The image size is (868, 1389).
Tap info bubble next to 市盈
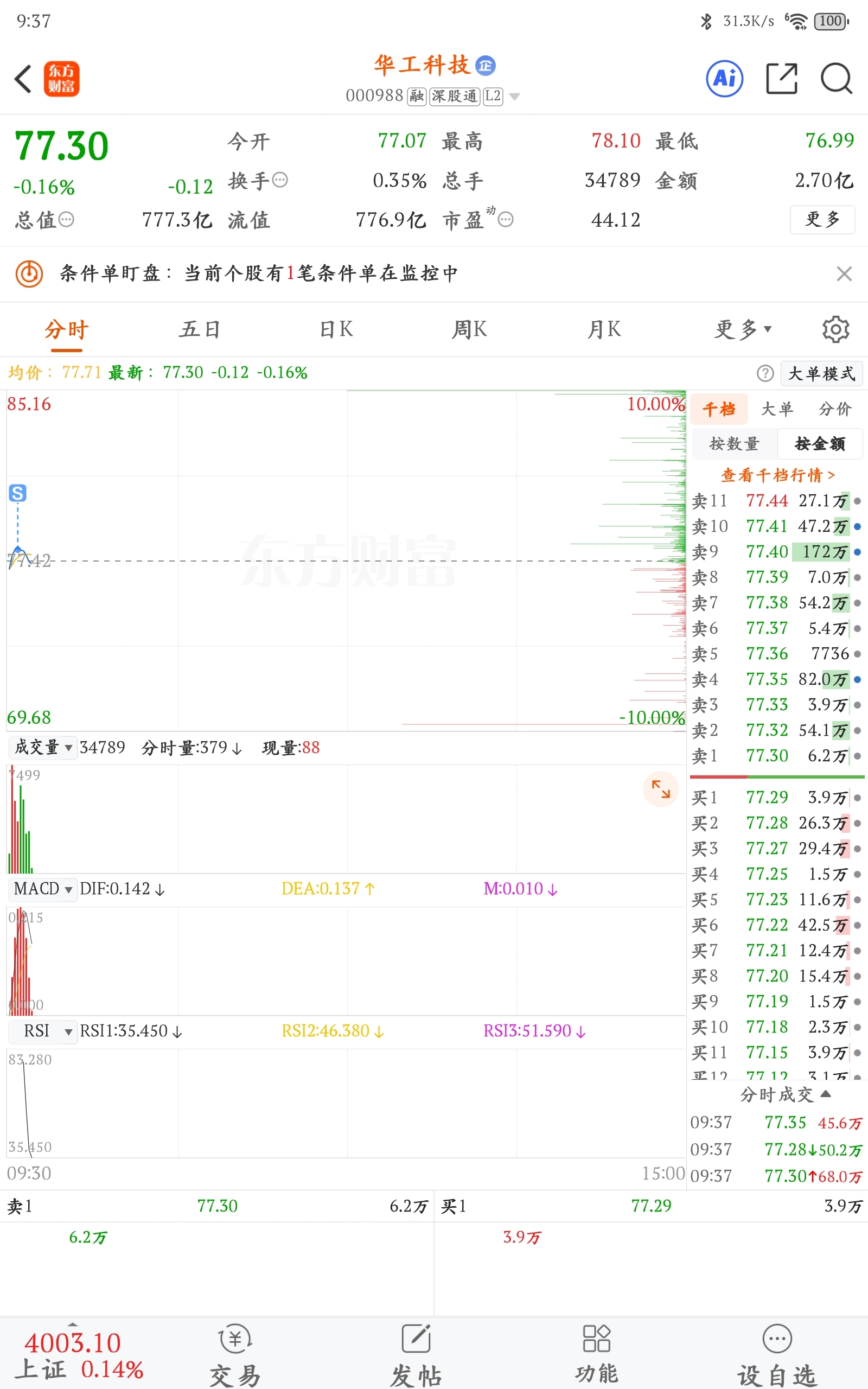(506, 219)
